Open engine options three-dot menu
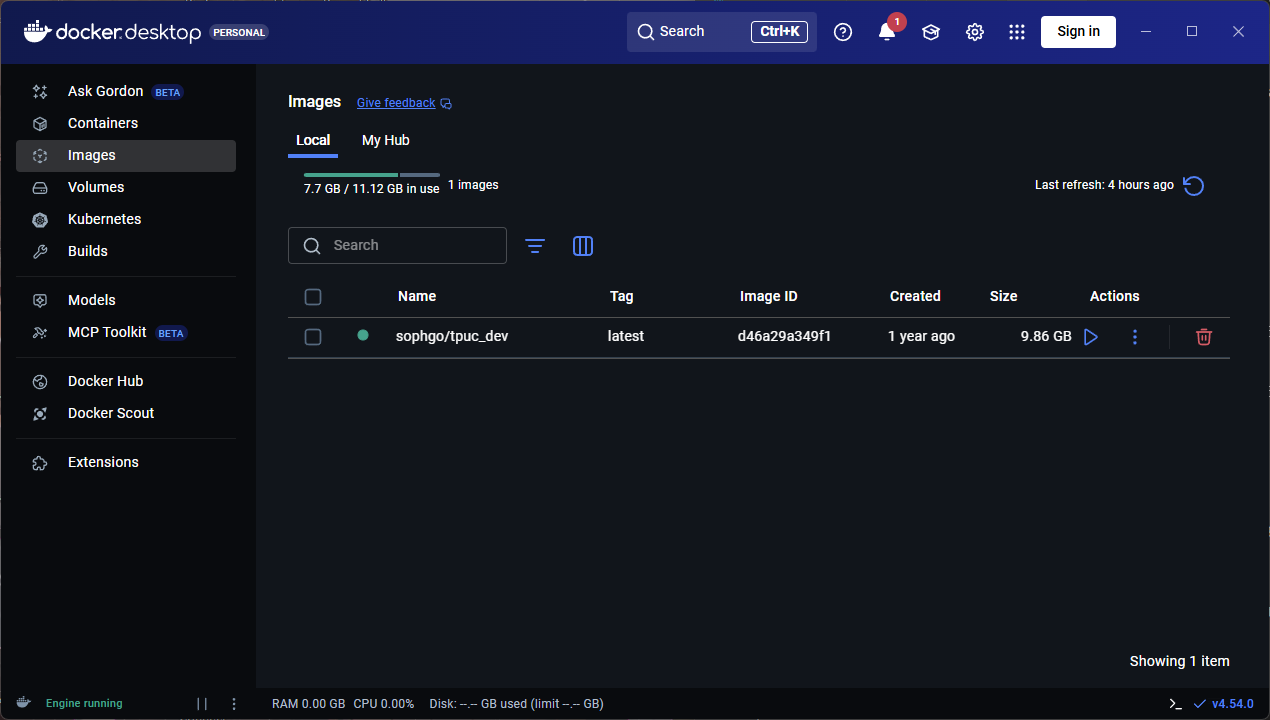1270x720 pixels. click(234, 704)
